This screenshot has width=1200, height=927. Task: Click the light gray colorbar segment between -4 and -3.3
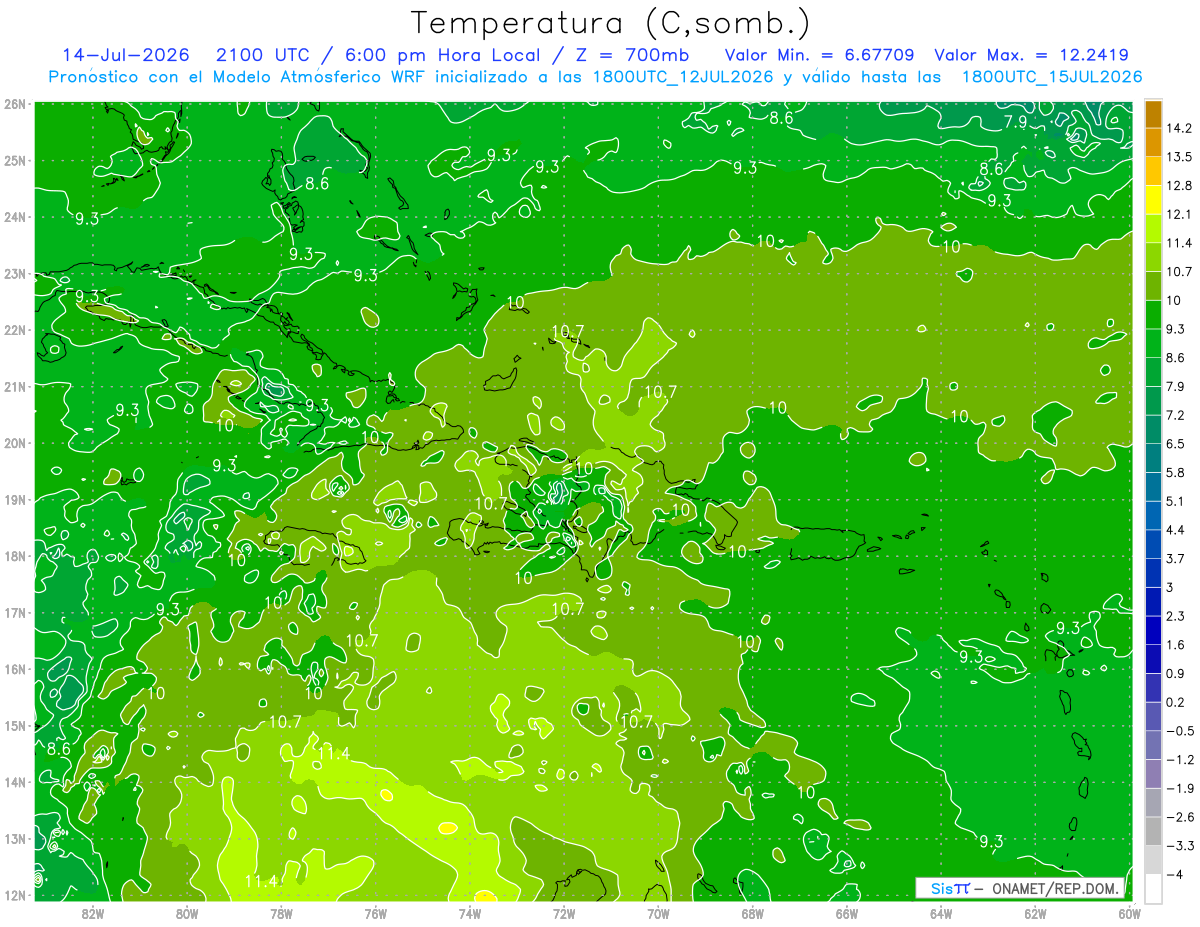[1153, 860]
